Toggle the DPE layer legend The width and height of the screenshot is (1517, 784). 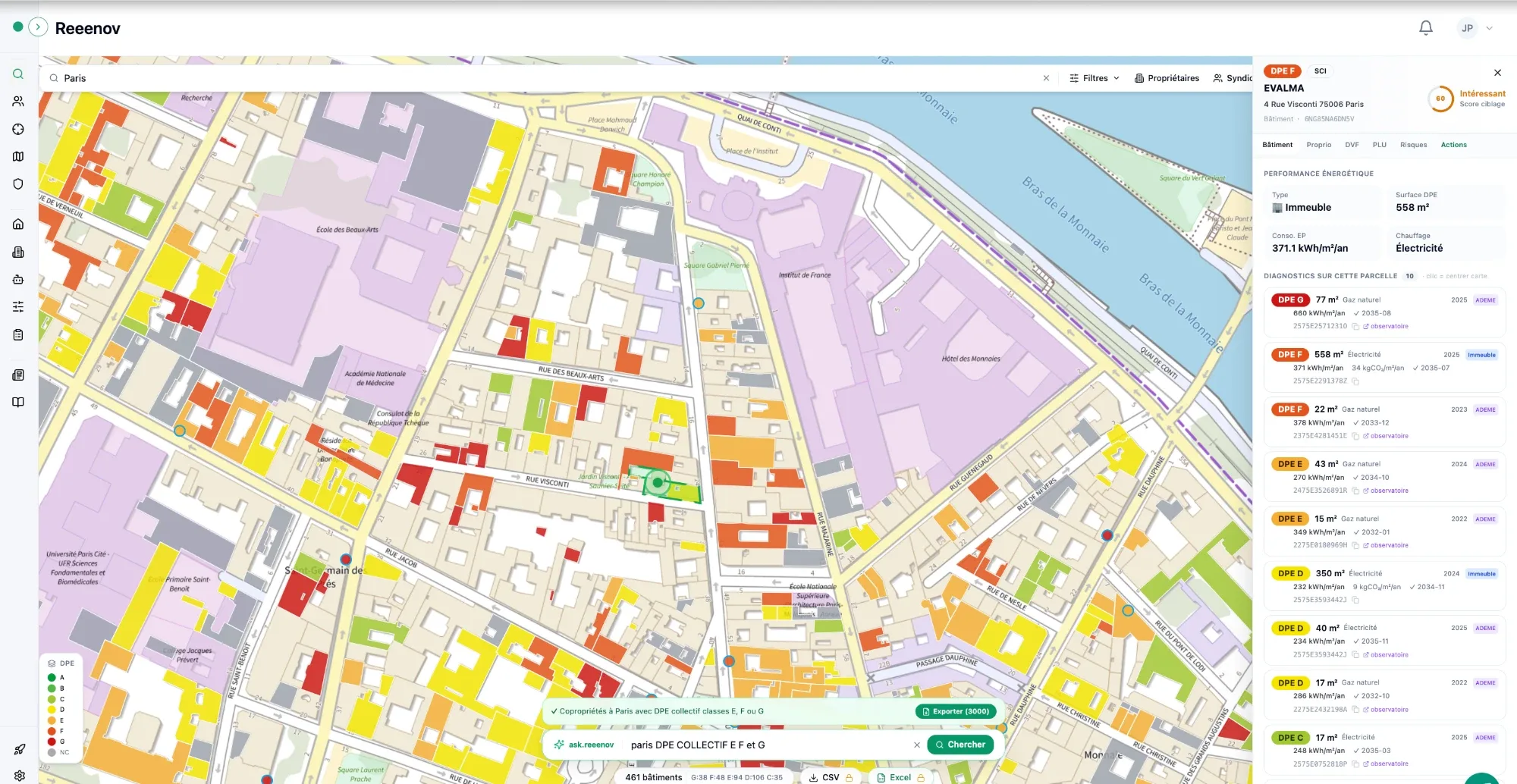(61, 663)
